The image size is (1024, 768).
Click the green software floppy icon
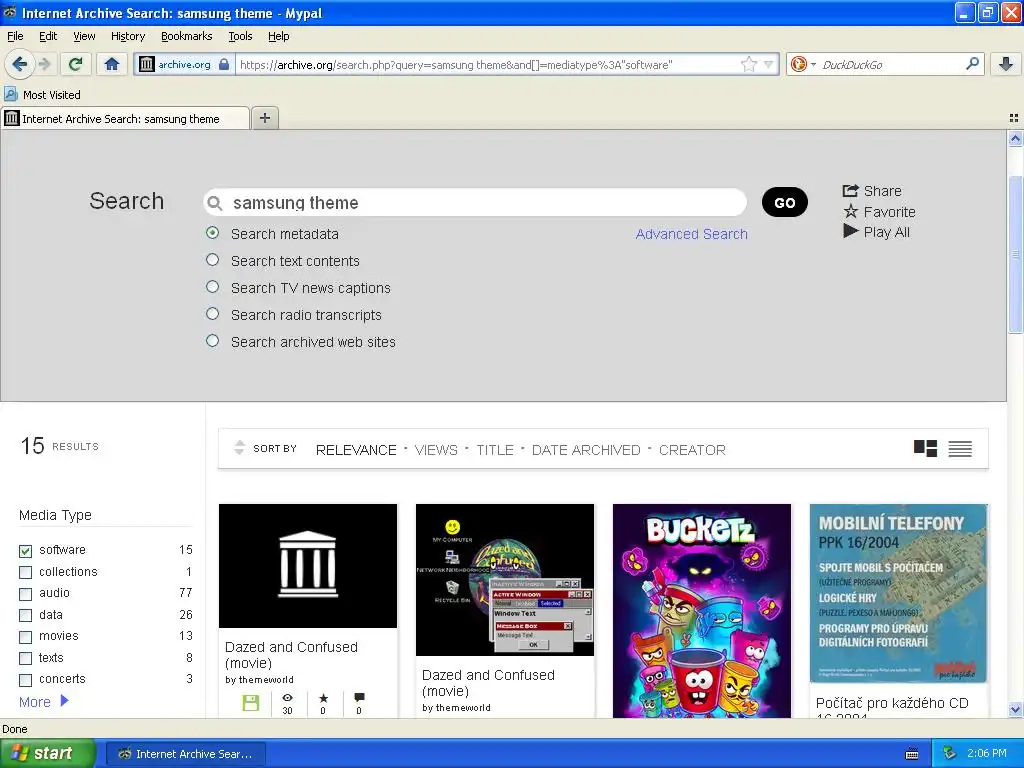click(251, 703)
